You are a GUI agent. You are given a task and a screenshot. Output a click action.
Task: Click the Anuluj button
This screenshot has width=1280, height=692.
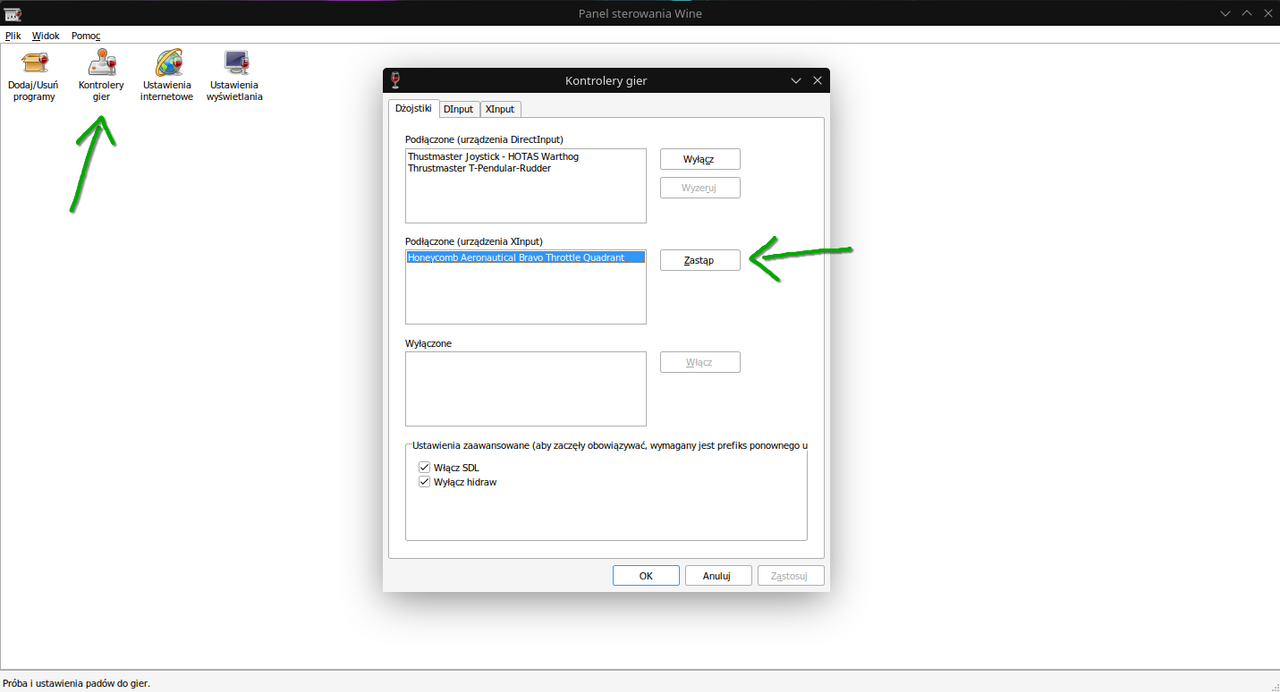point(717,576)
